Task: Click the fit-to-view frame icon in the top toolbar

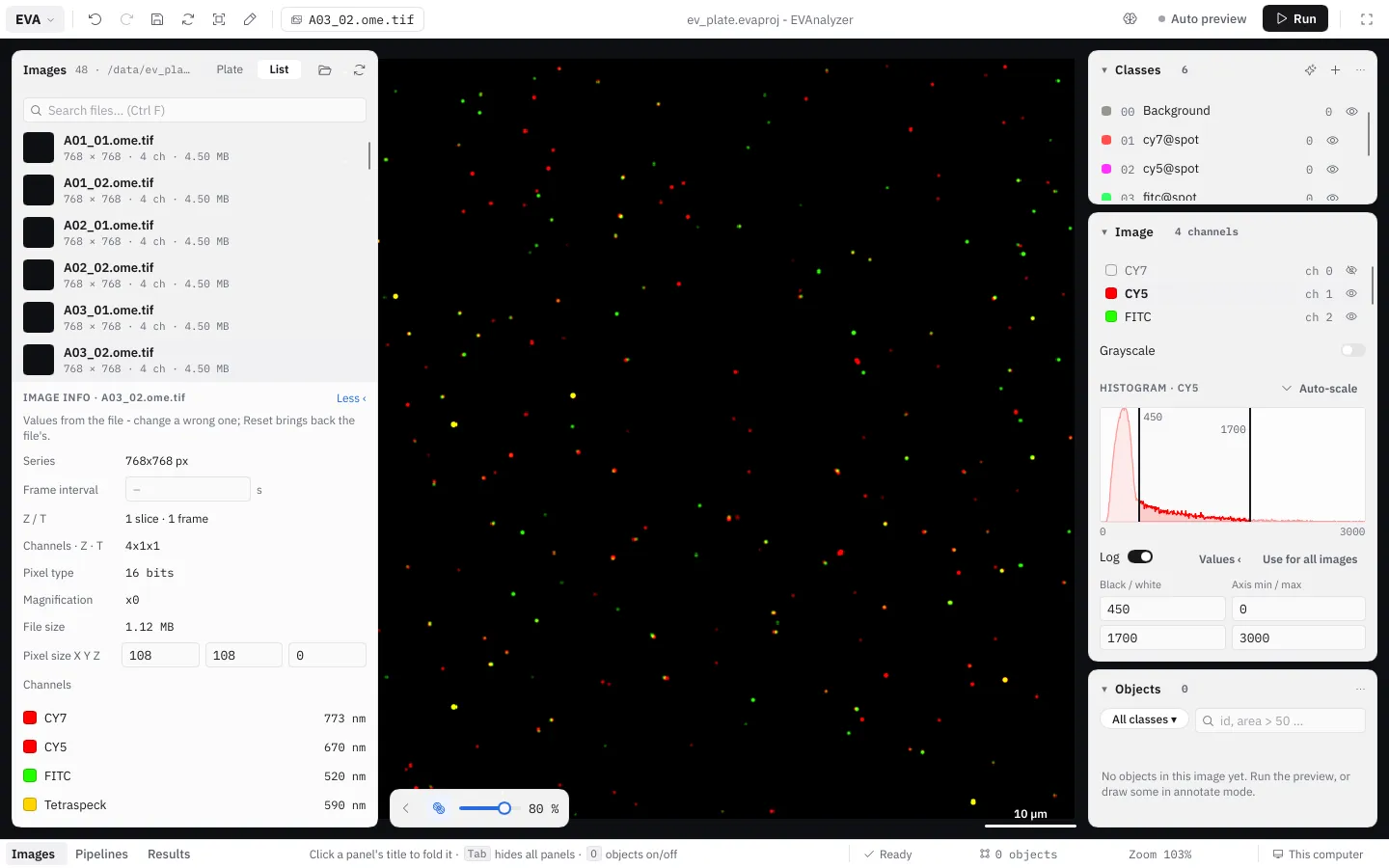Action: tap(219, 19)
